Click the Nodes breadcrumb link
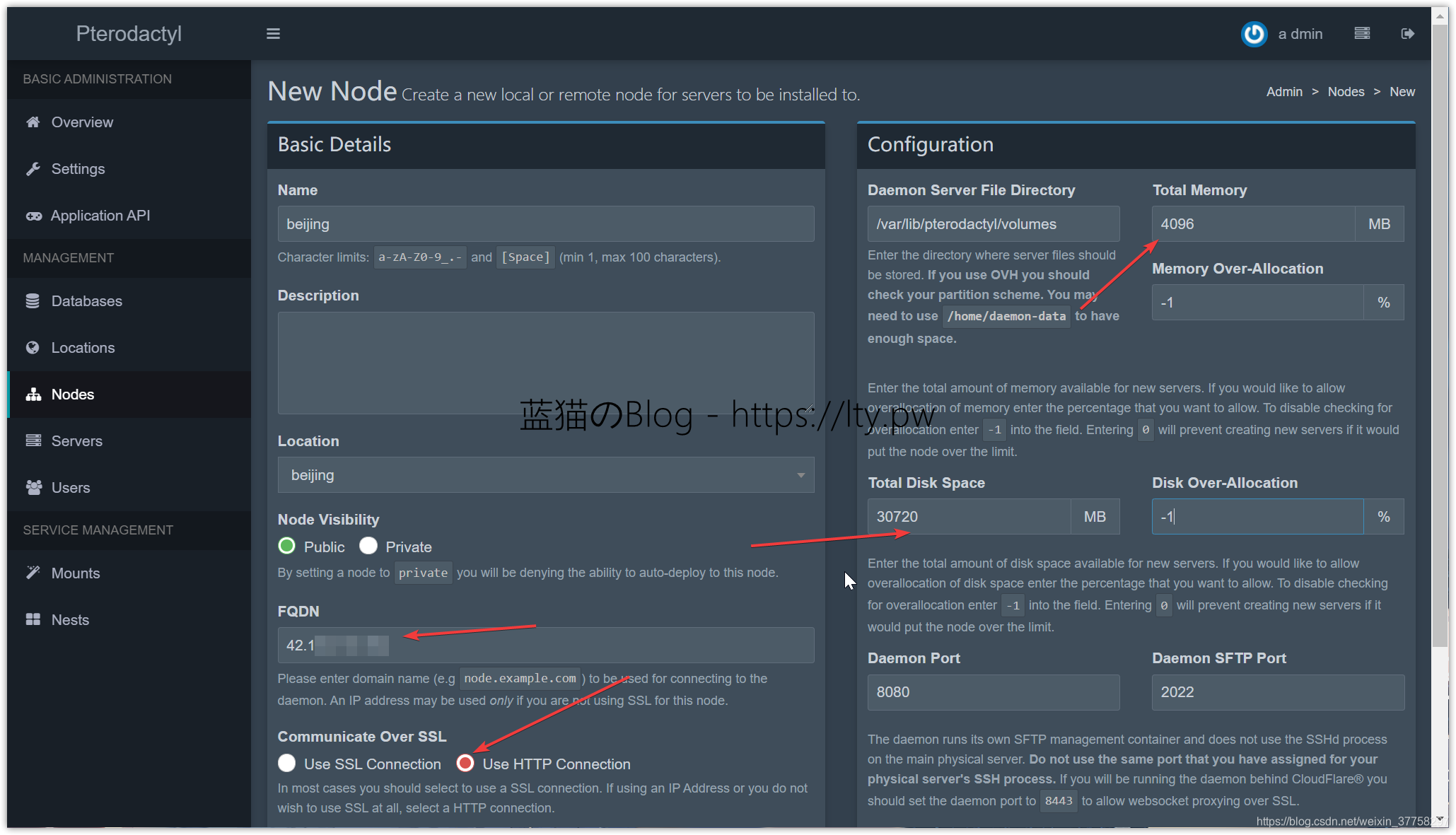 coord(1346,92)
